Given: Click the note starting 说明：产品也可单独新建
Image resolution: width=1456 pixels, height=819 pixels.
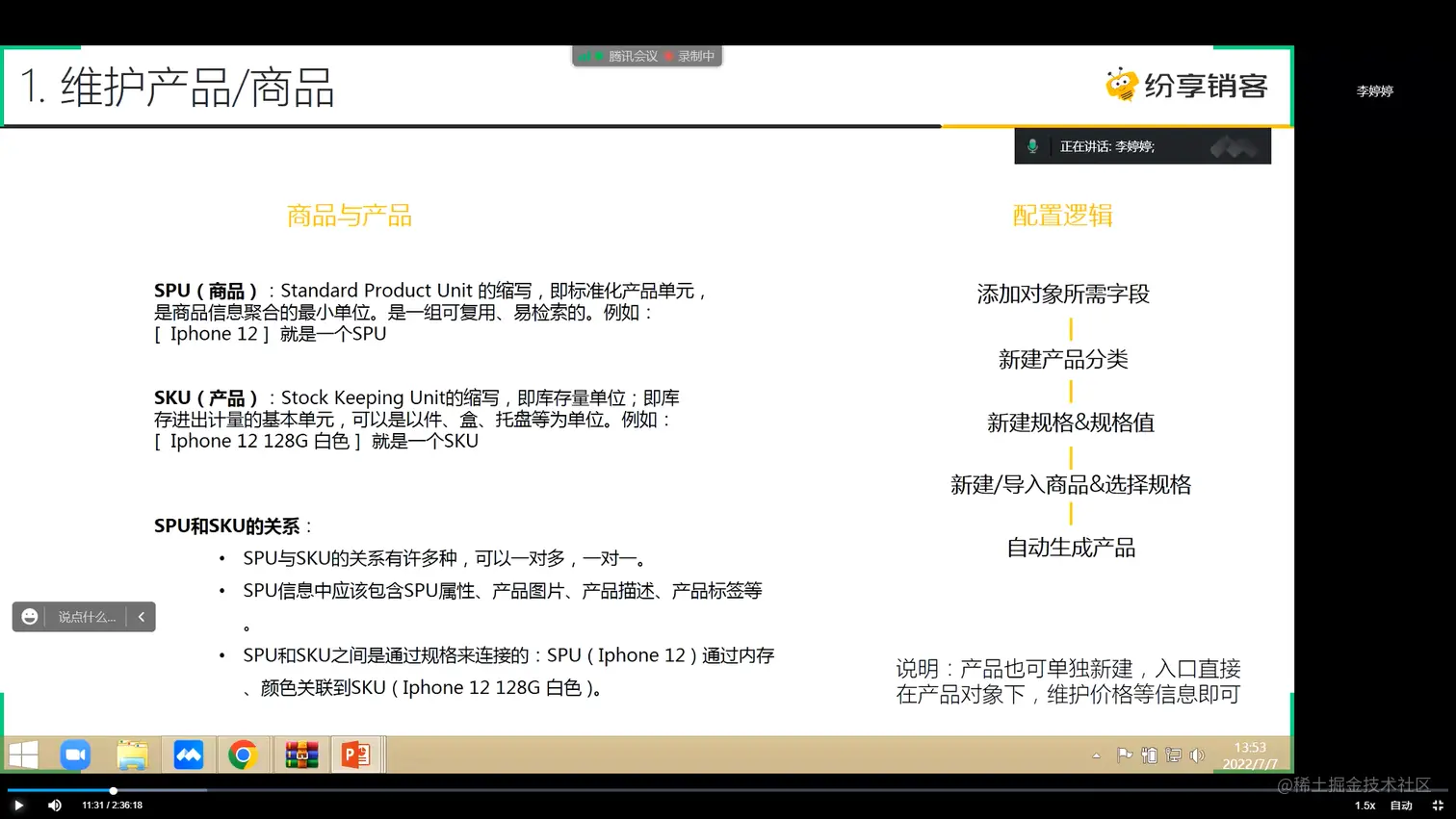Looking at the screenshot, I should click(x=1068, y=681).
